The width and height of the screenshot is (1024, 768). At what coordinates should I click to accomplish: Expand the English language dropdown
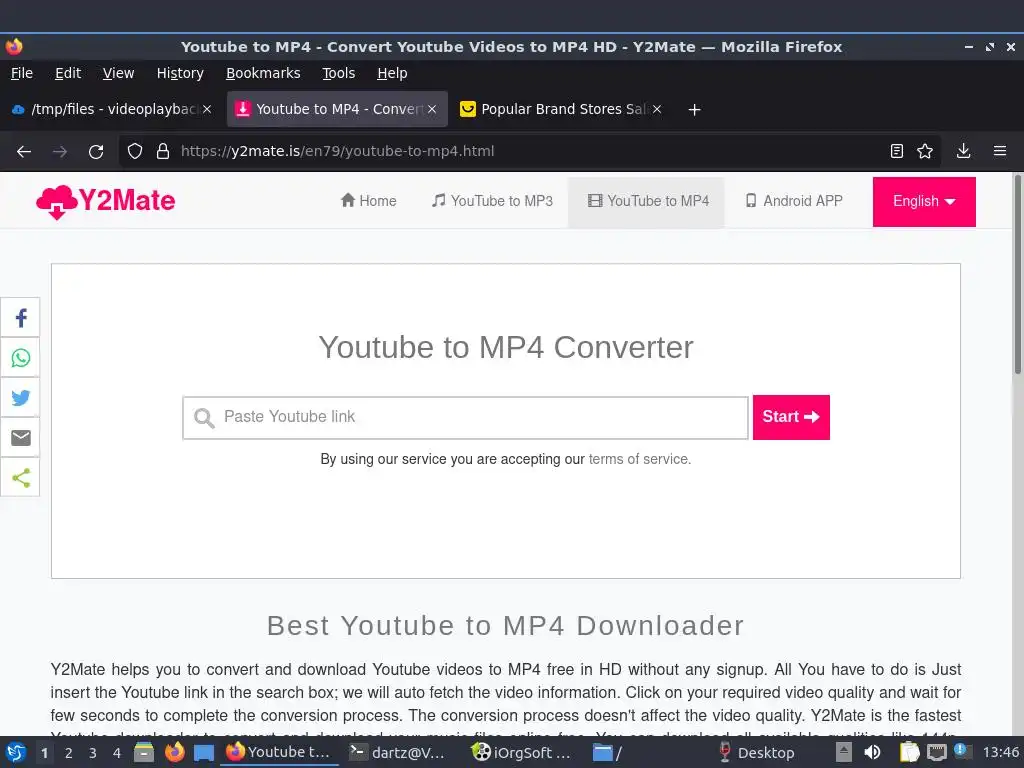tap(924, 202)
